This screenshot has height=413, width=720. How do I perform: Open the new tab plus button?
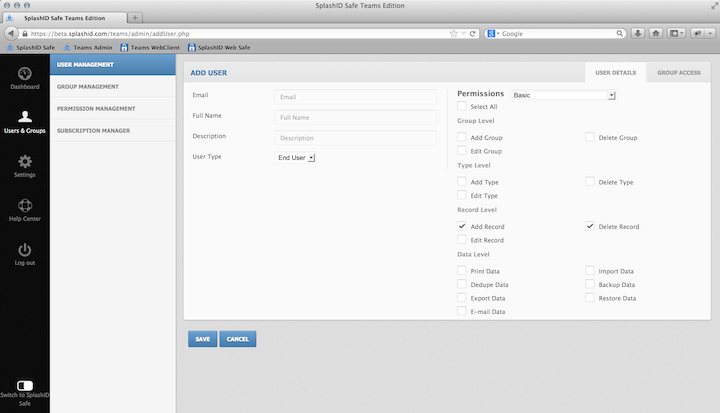135,18
